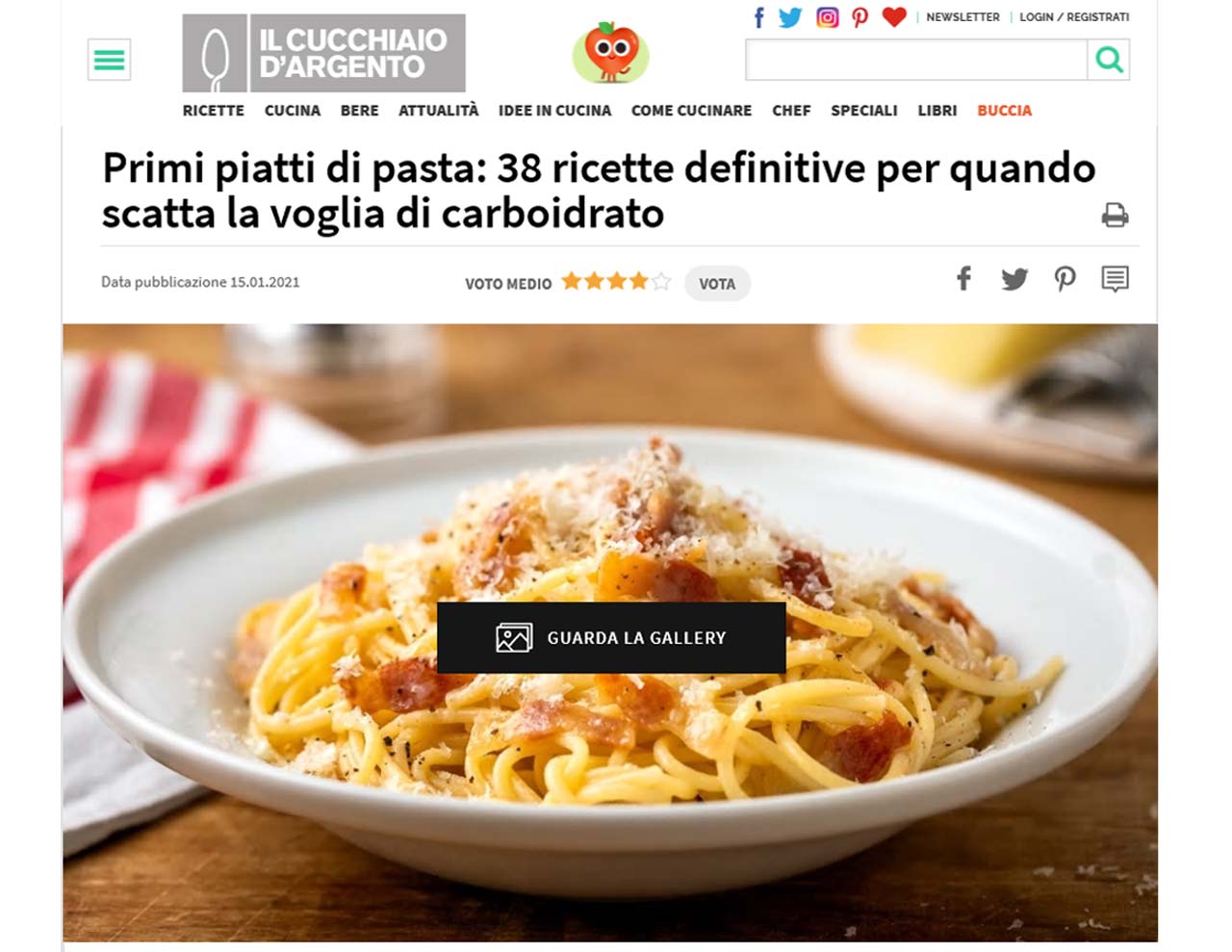The image size is (1232, 952).
Task: Visit Instagram via the header icon
Action: coord(827,17)
